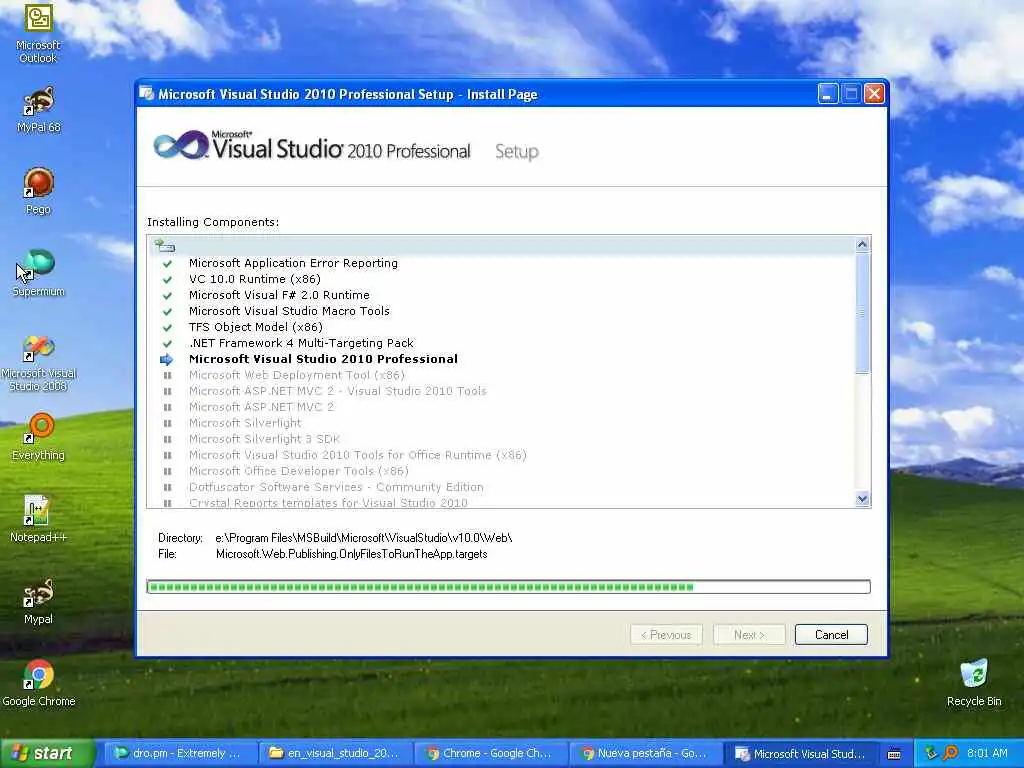Click the pending icon beside Microsoft Silverlight
This screenshot has width=1024, height=768.
(x=167, y=423)
